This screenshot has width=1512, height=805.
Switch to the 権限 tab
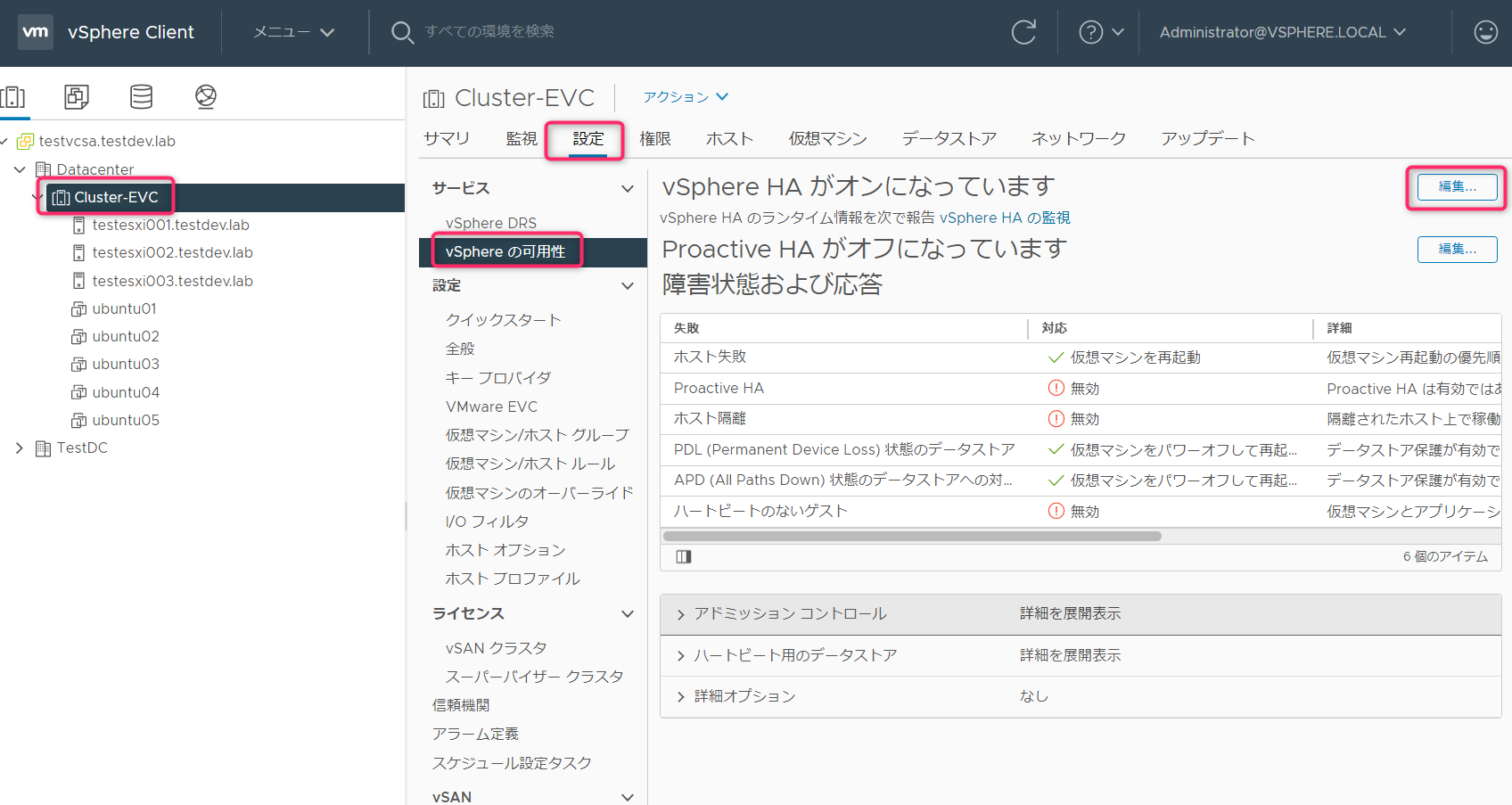[x=655, y=138]
